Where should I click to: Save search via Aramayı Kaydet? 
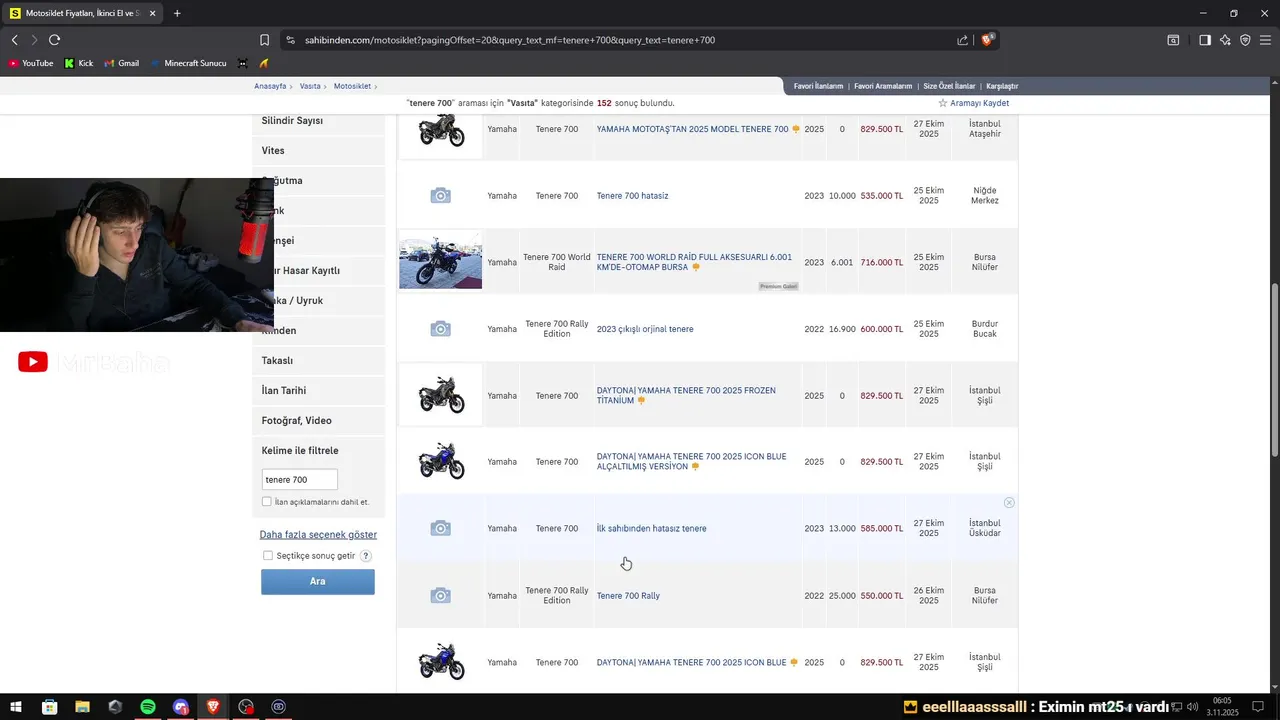pyautogui.click(x=979, y=103)
